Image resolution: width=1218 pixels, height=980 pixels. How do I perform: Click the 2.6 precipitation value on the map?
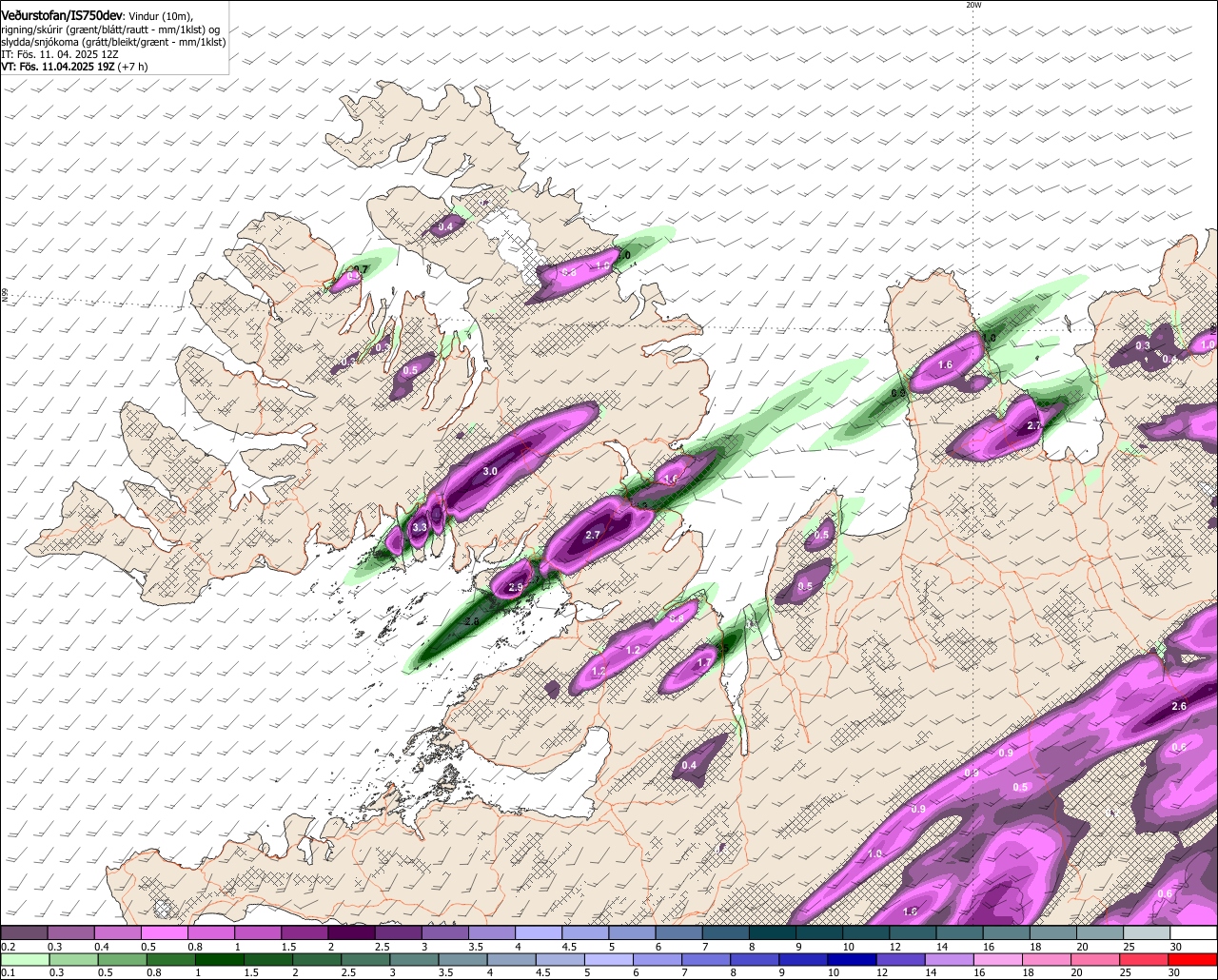click(1179, 706)
